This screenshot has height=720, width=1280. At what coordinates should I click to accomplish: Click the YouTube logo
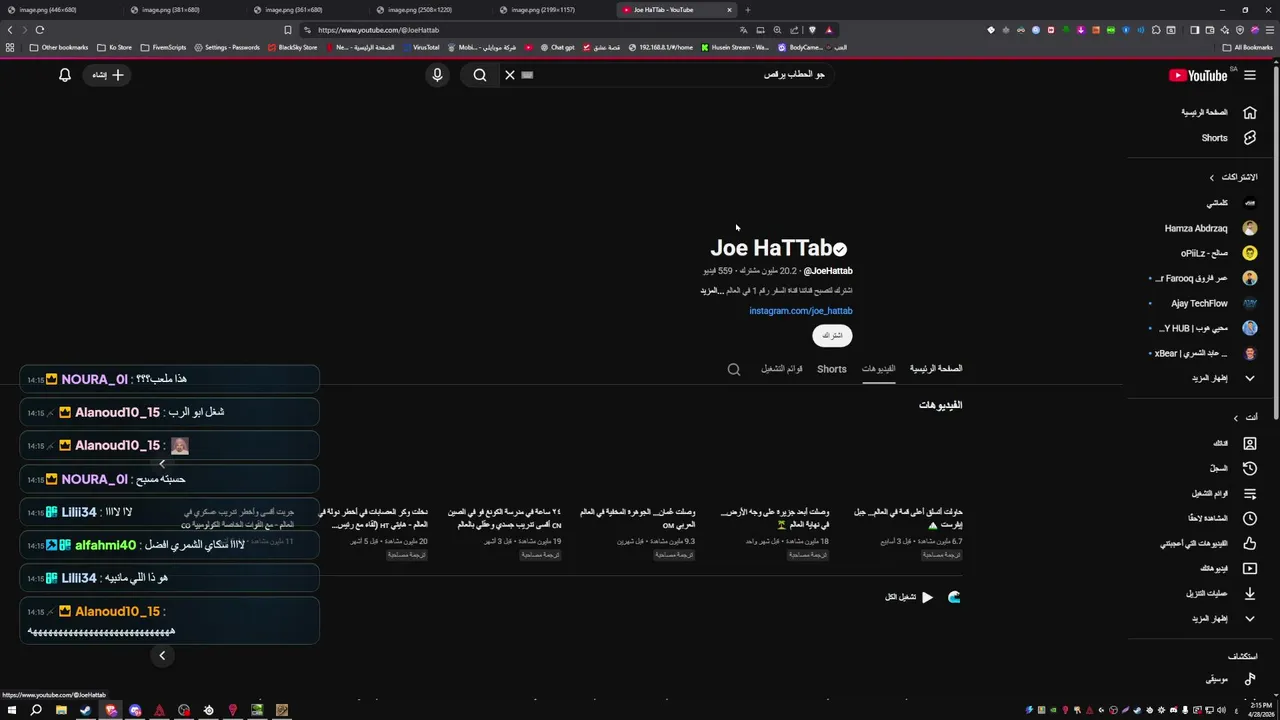[1198, 75]
